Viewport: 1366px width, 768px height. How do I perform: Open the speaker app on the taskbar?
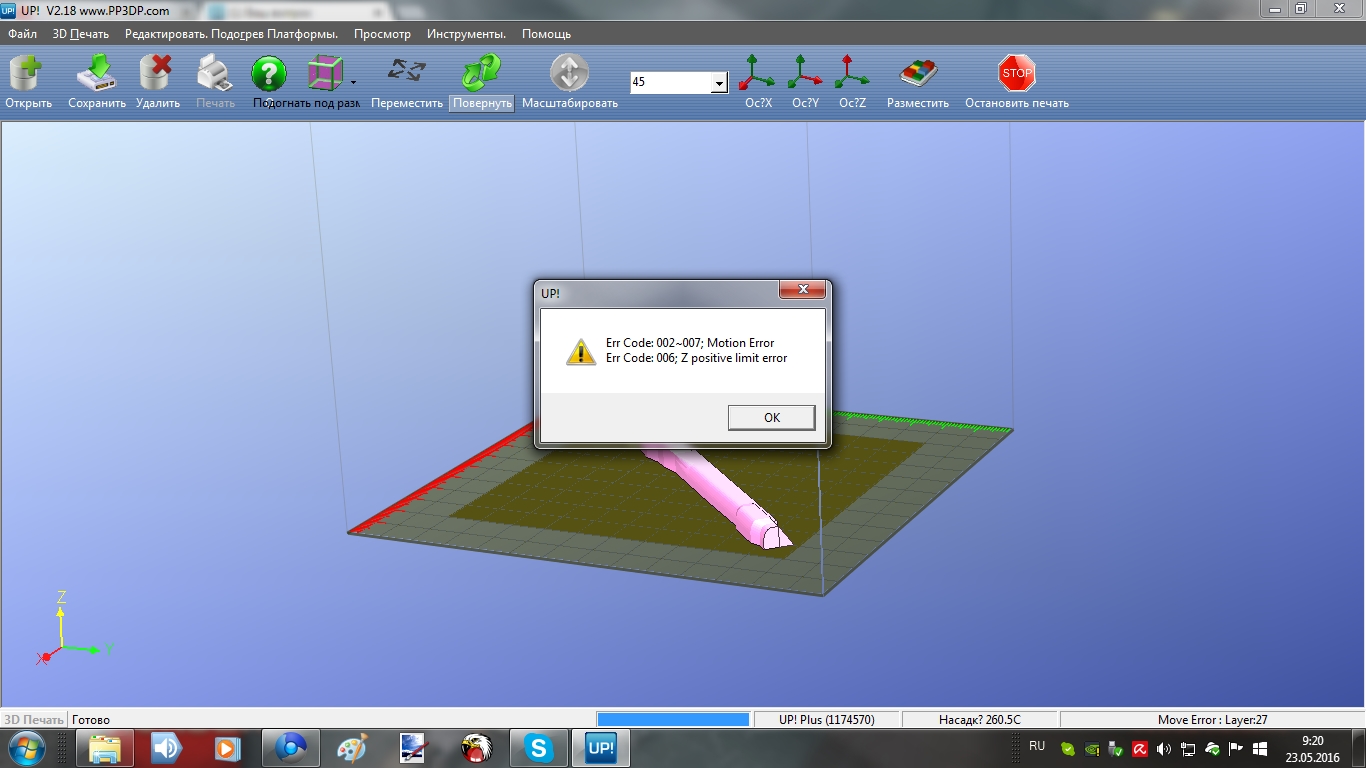click(x=167, y=748)
